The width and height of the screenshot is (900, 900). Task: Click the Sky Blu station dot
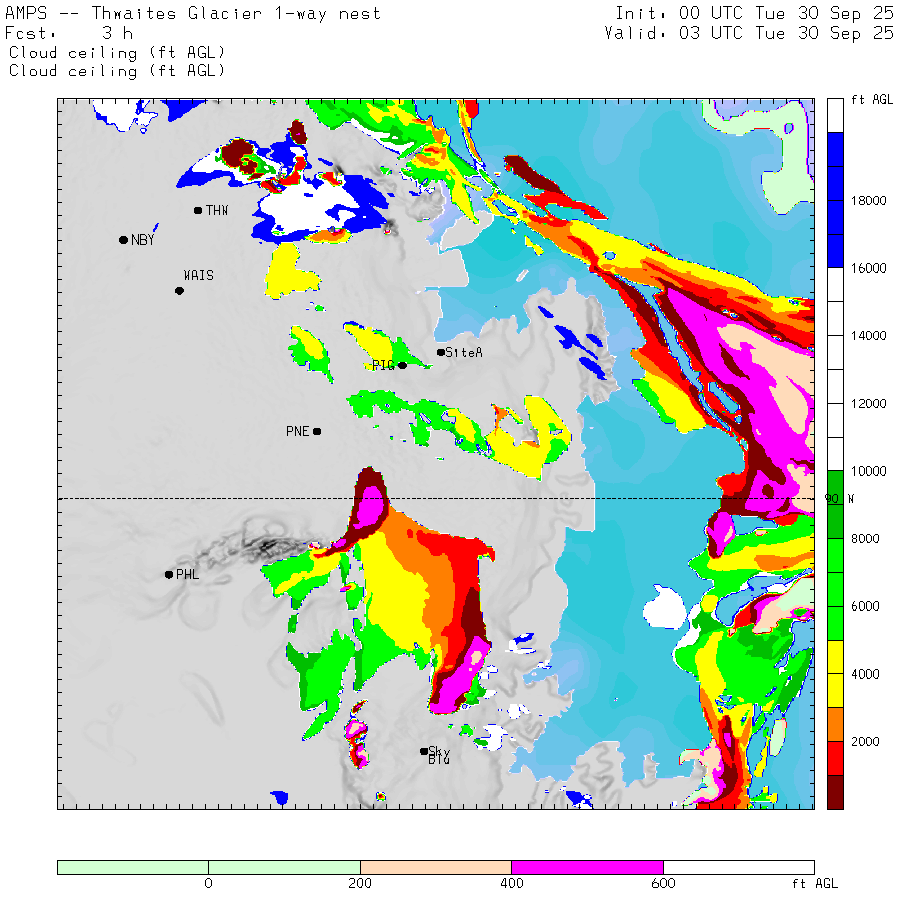[x=424, y=751]
